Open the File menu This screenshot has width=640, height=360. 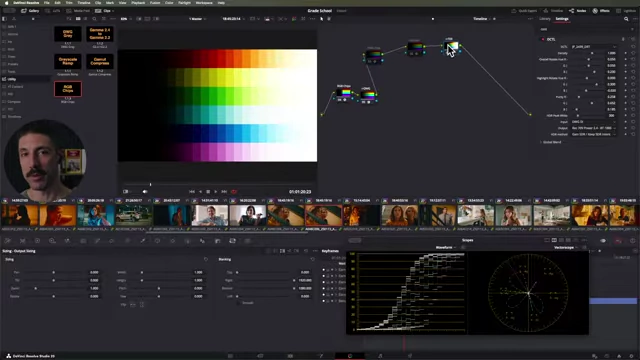tap(47, 3)
